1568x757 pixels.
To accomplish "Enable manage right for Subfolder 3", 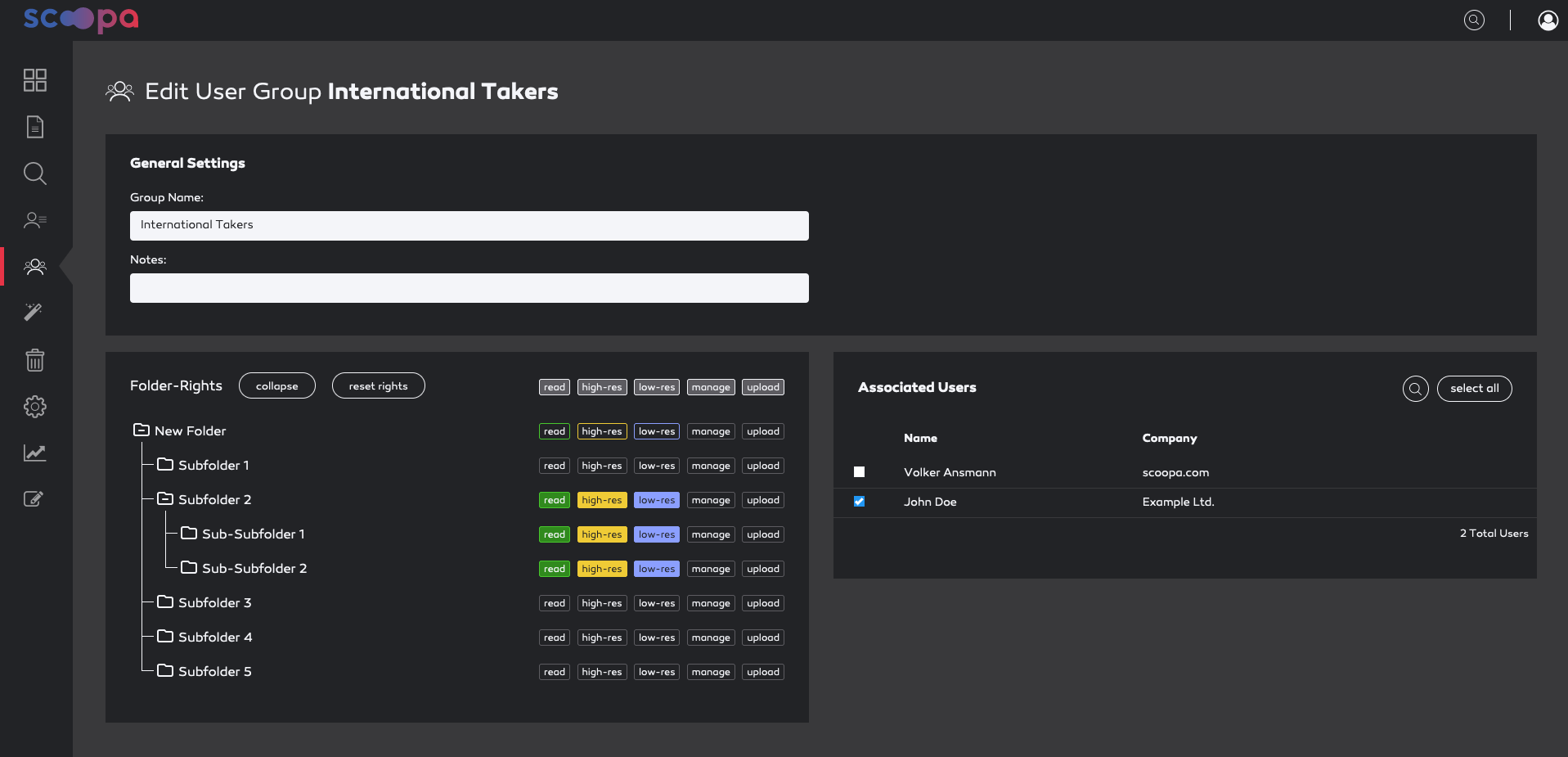I will [711, 603].
